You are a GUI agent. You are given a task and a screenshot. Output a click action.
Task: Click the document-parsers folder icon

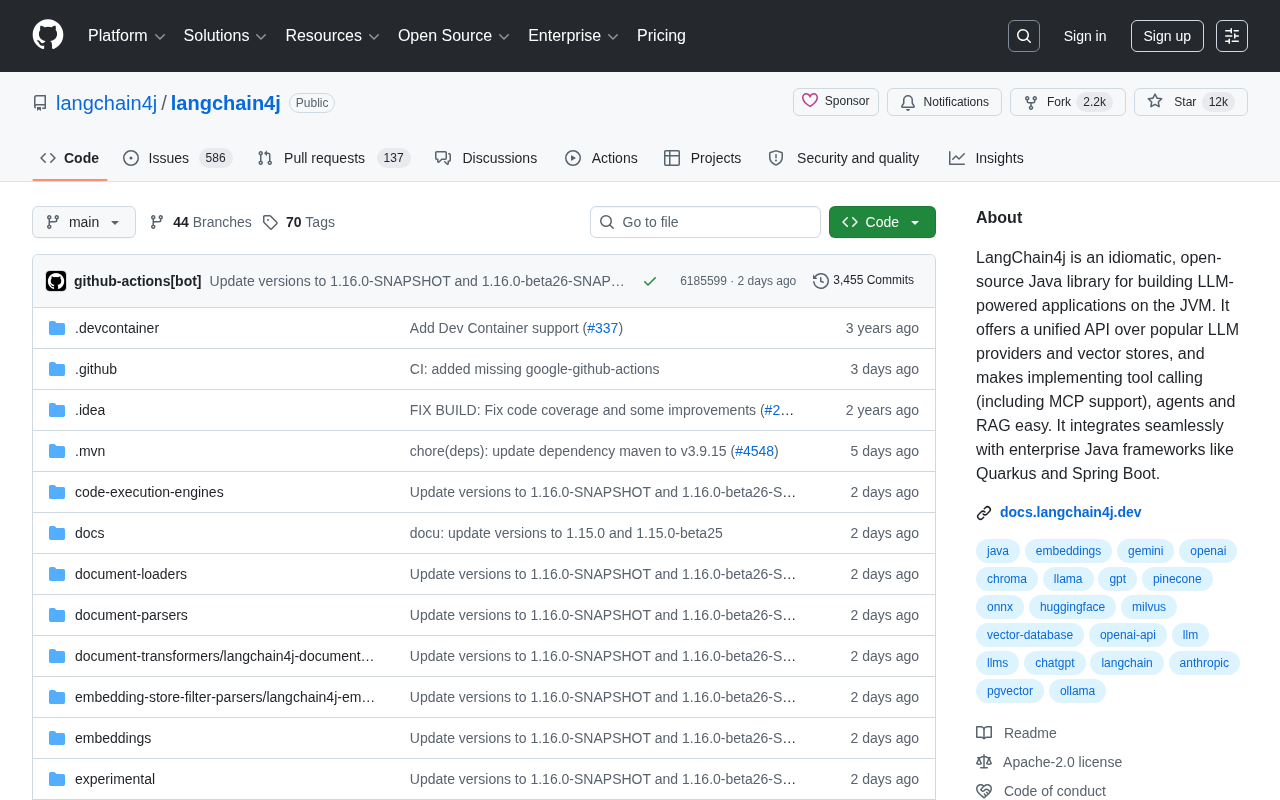tap(57, 615)
